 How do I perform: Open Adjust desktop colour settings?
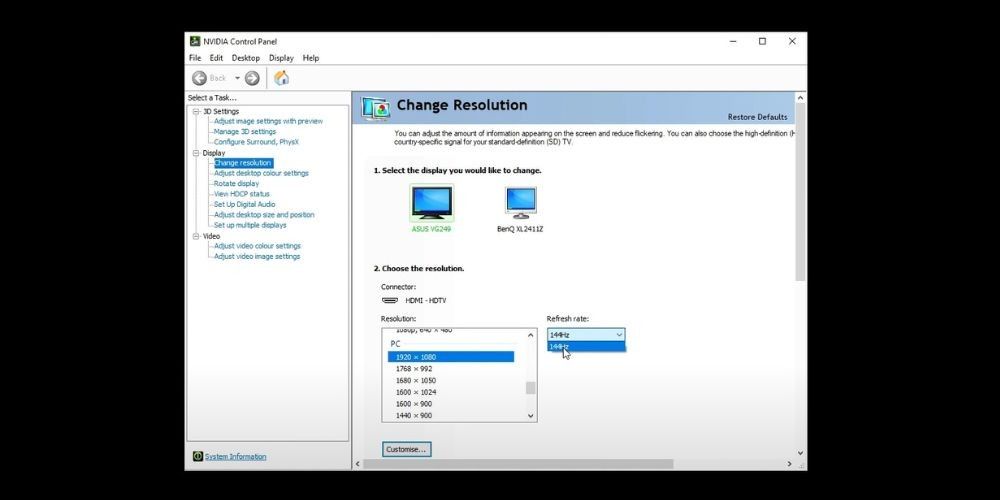[x=261, y=173]
